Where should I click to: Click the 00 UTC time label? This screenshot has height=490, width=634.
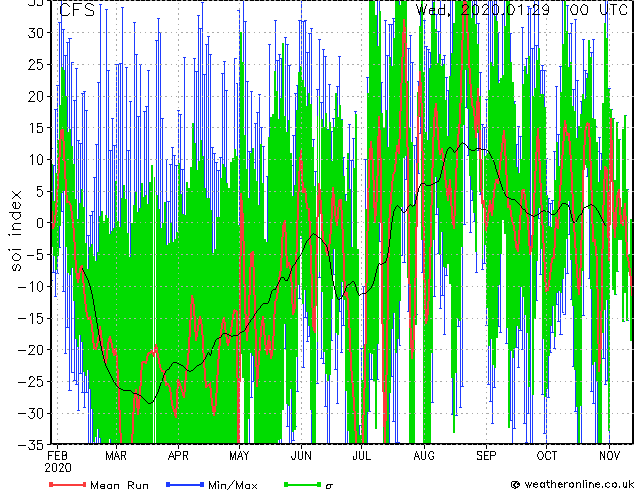tap(598, 9)
